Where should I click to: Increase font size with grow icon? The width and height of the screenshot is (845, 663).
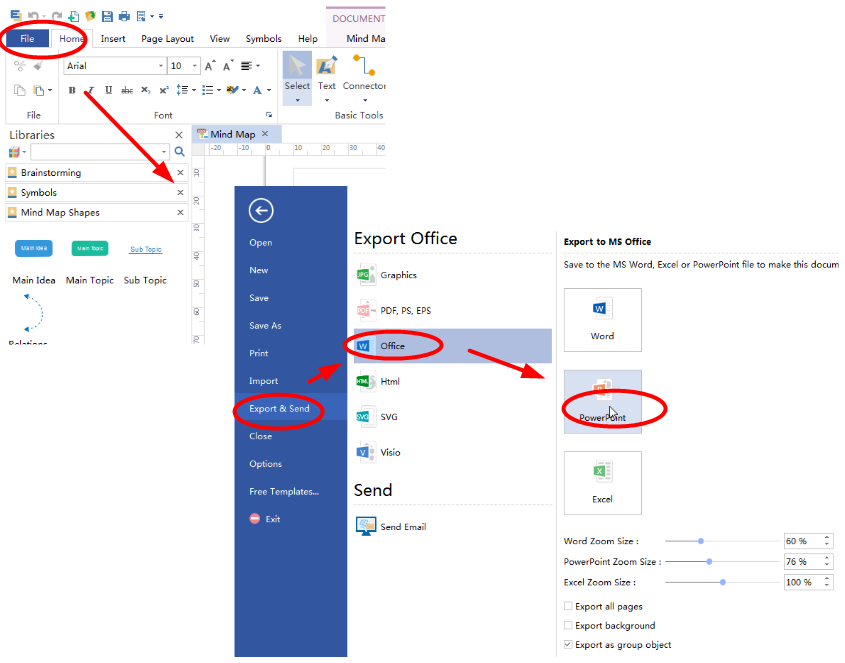210,66
